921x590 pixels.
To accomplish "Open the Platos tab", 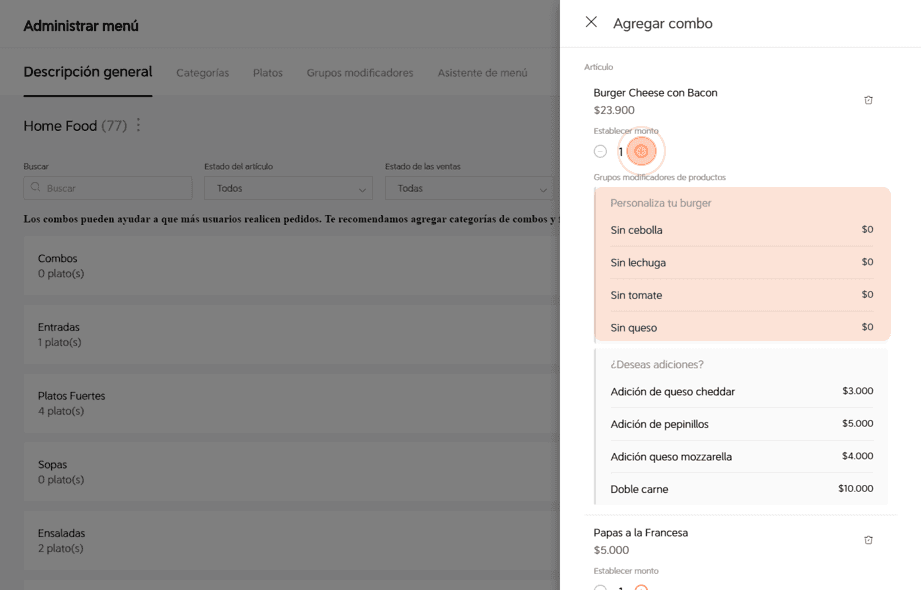I will coord(268,73).
